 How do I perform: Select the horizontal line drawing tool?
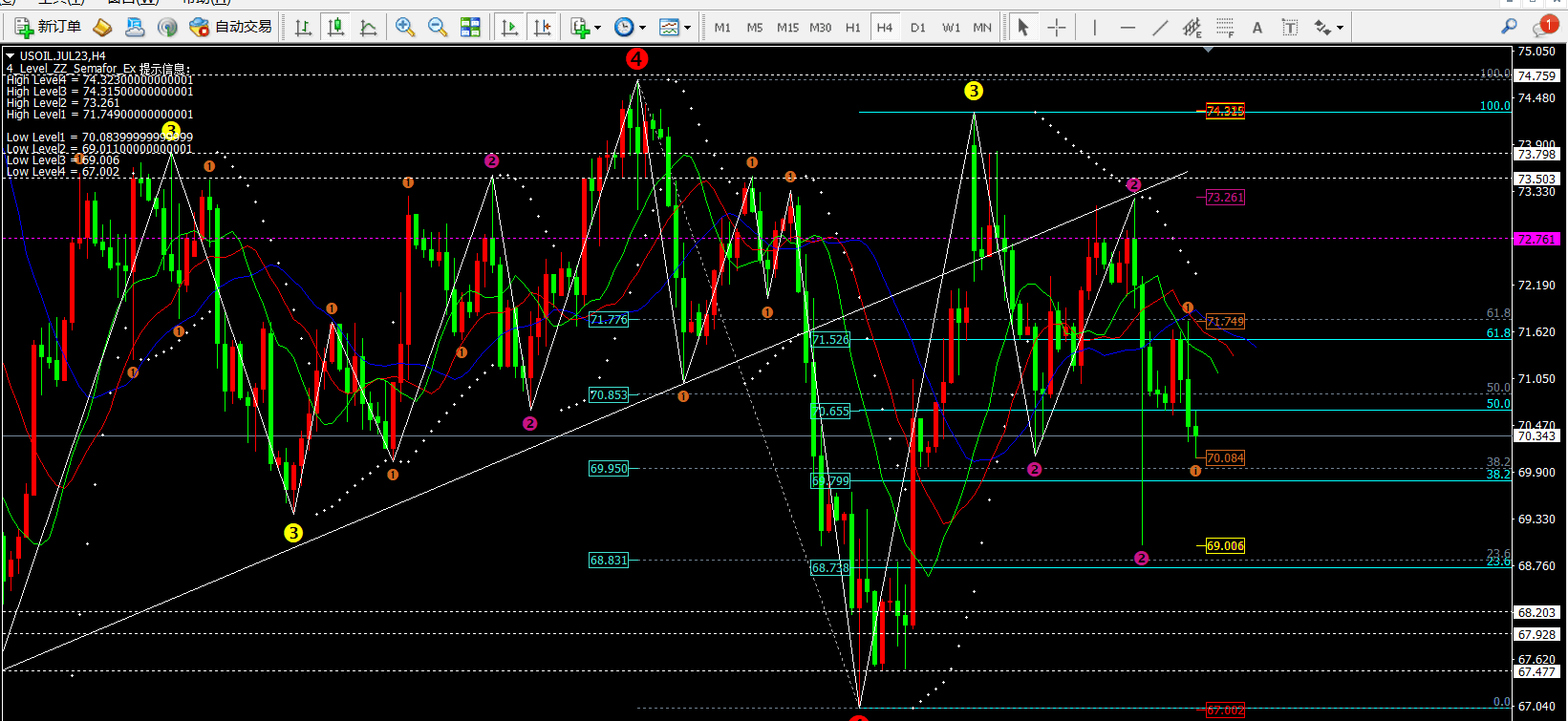coord(1128,28)
